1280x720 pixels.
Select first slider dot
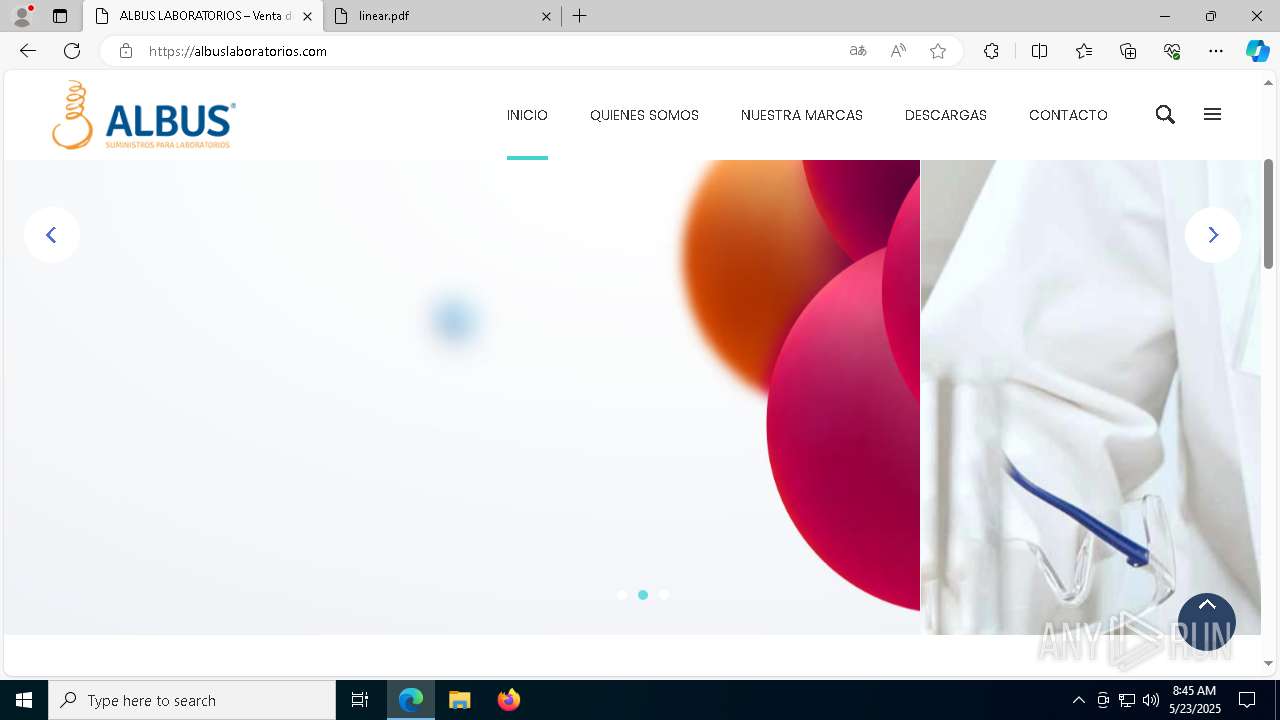622,595
